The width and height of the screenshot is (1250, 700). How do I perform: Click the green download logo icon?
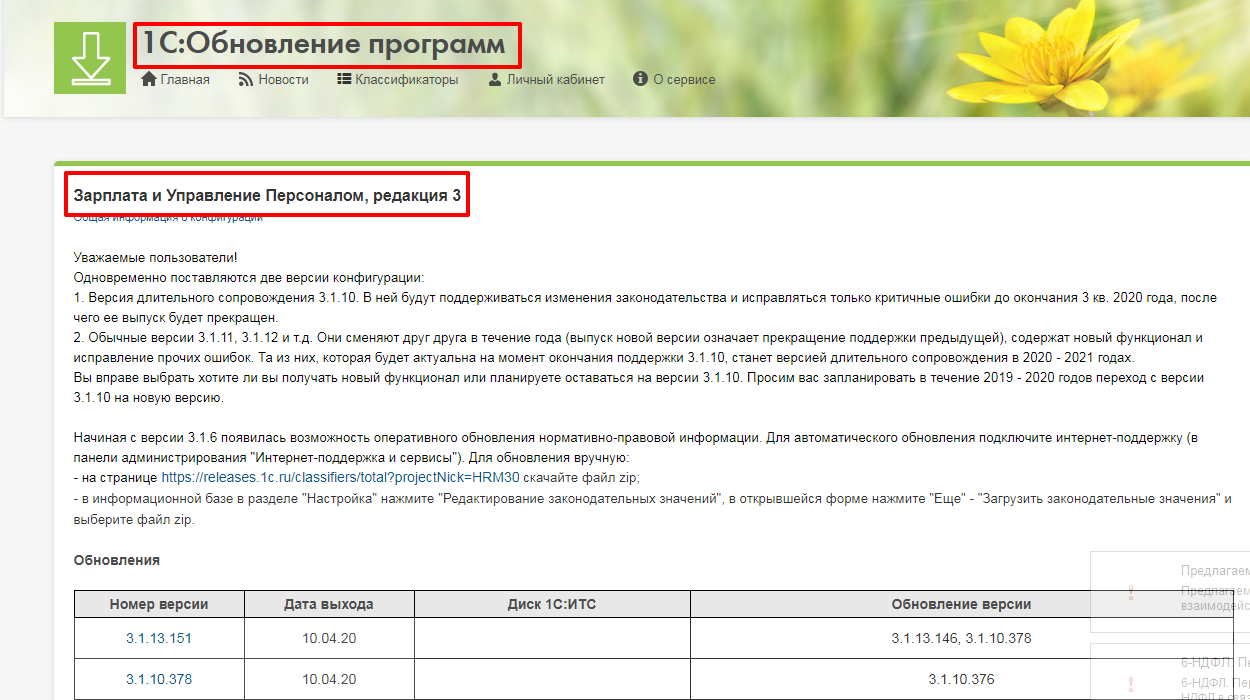pyautogui.click(x=90, y=58)
